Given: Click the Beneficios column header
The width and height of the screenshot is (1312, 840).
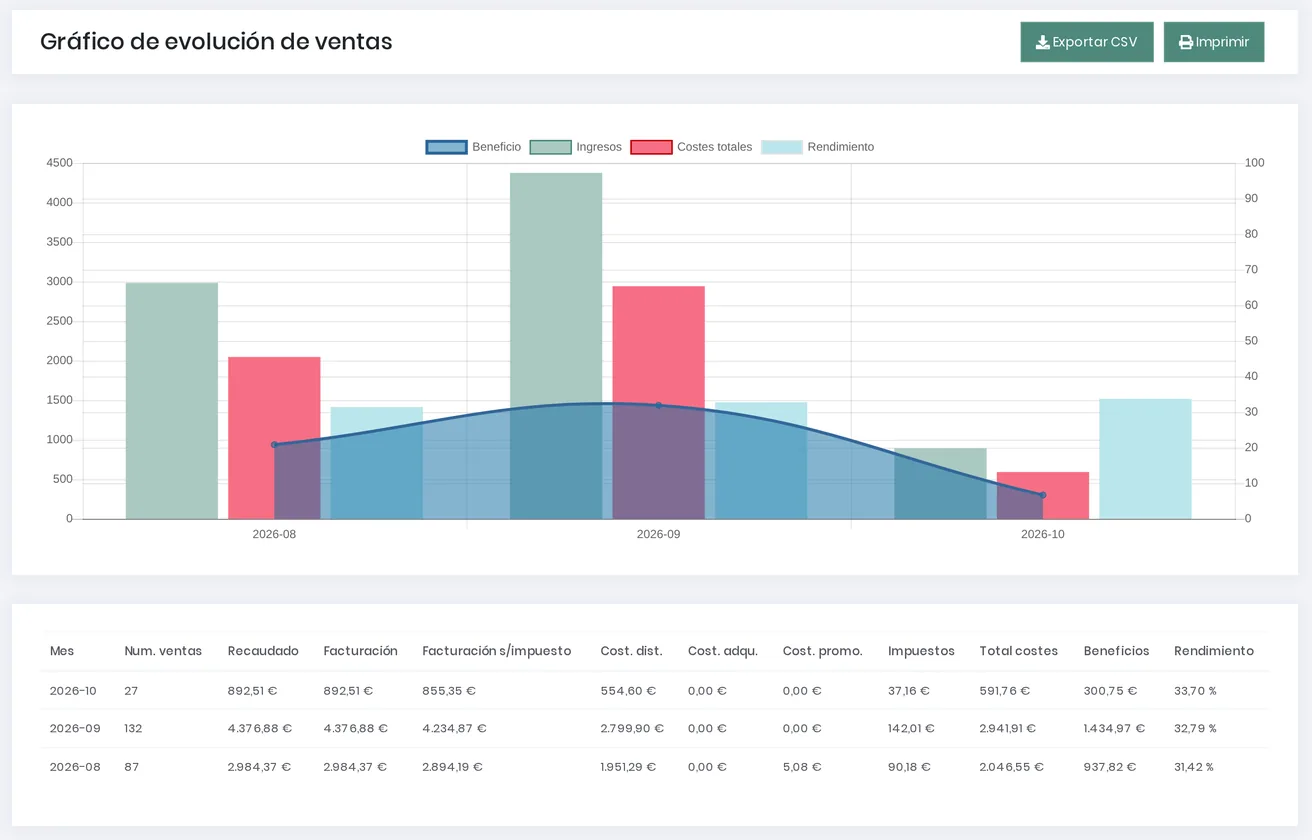Looking at the screenshot, I should pyautogui.click(x=1117, y=651).
